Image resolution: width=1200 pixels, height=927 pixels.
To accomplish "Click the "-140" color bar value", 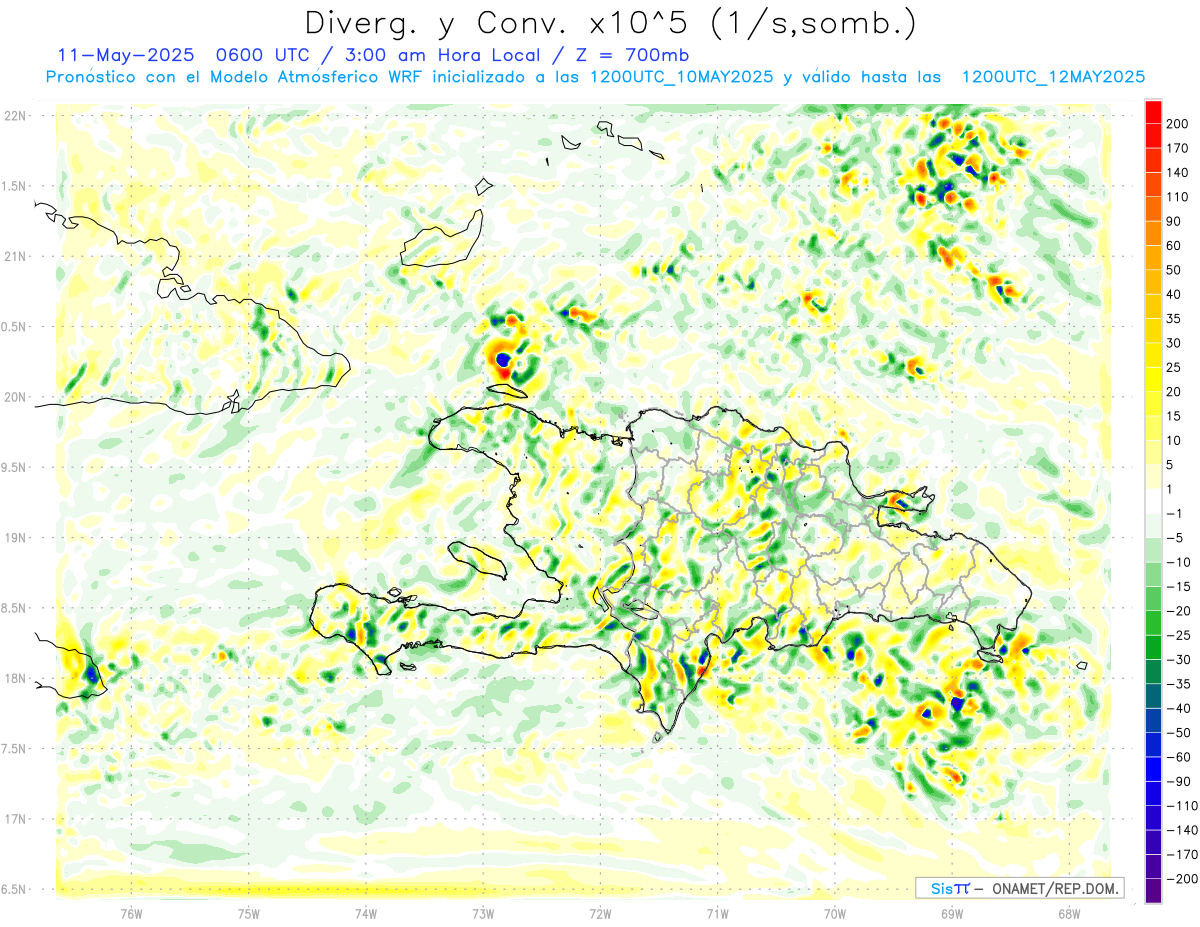I will click(1180, 830).
